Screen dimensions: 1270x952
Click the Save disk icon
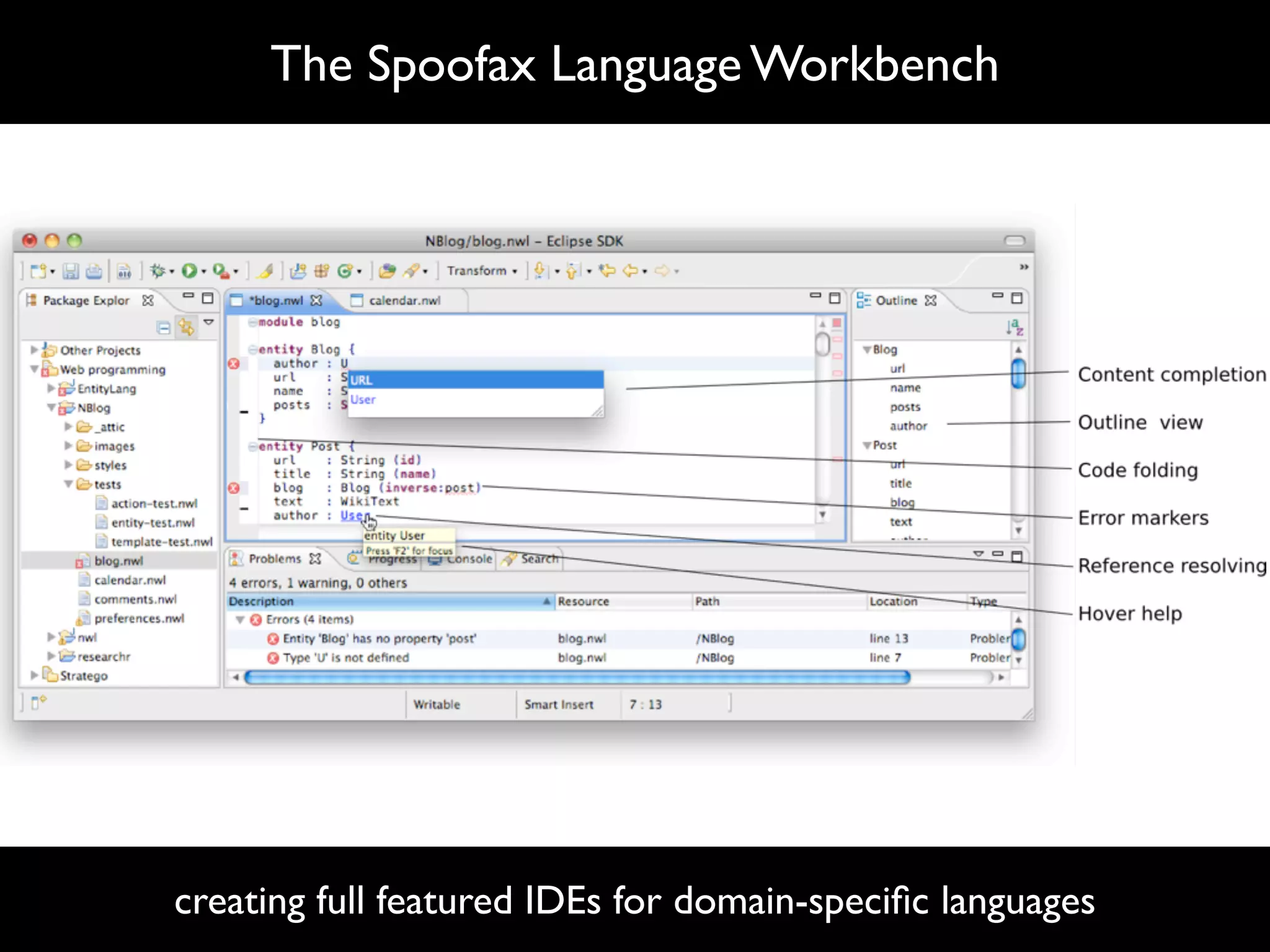coord(71,271)
